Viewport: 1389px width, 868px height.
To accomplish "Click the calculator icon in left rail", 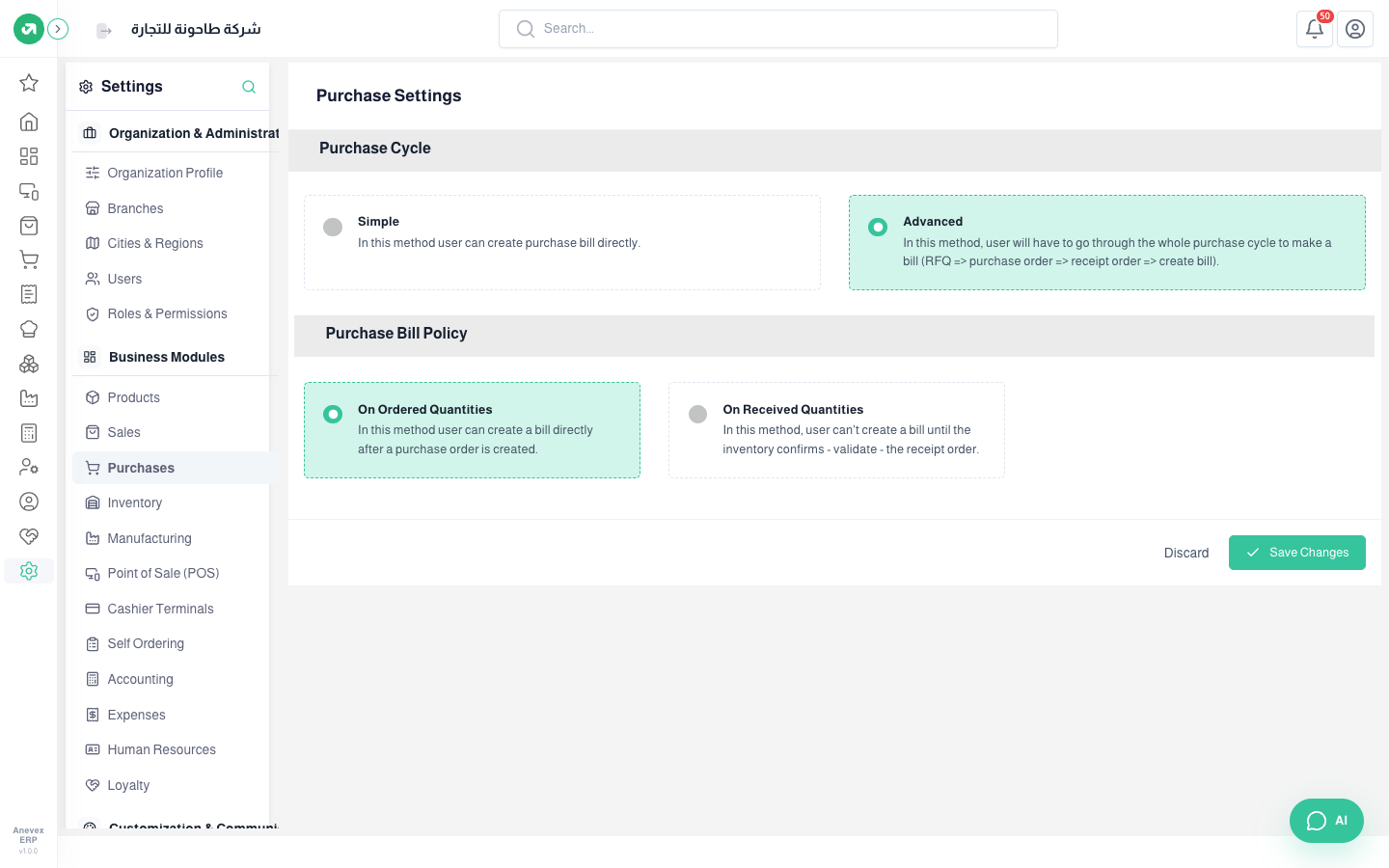I will coord(29,433).
